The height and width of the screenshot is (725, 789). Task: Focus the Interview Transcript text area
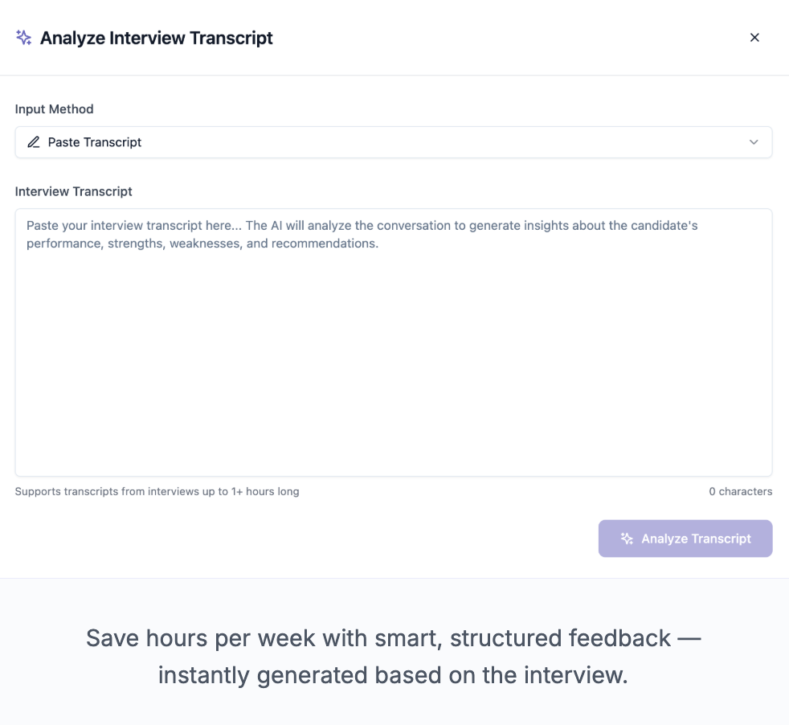393,360
